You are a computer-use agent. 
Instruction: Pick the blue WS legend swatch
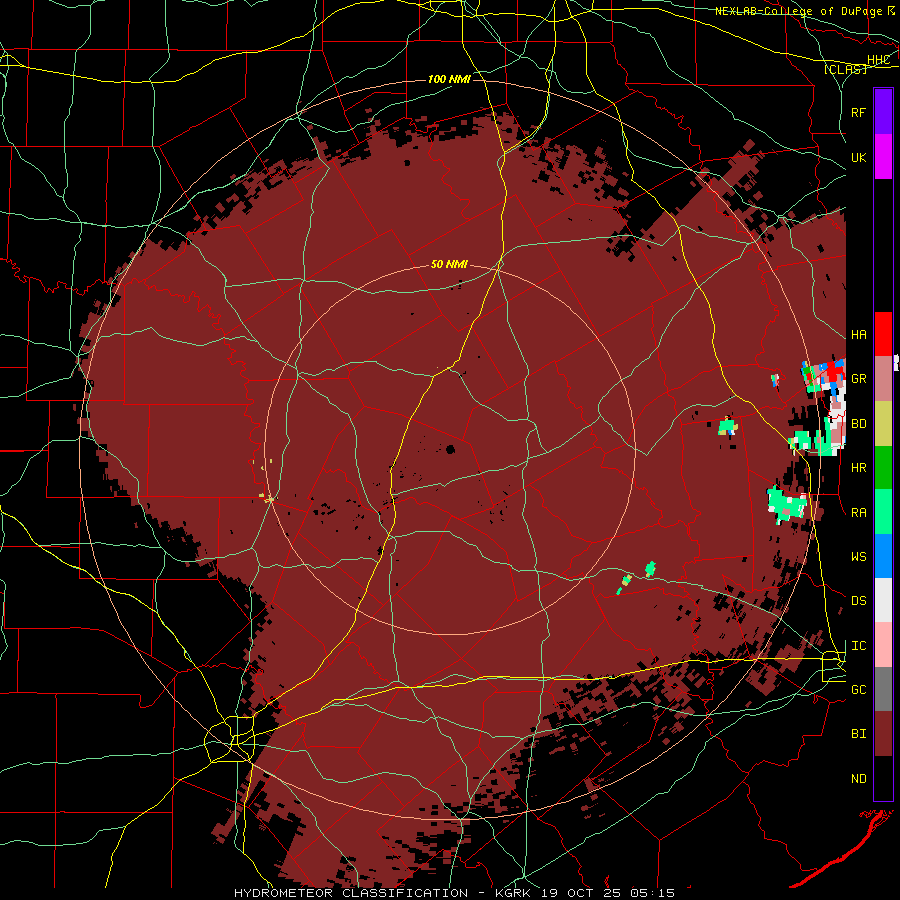click(883, 556)
